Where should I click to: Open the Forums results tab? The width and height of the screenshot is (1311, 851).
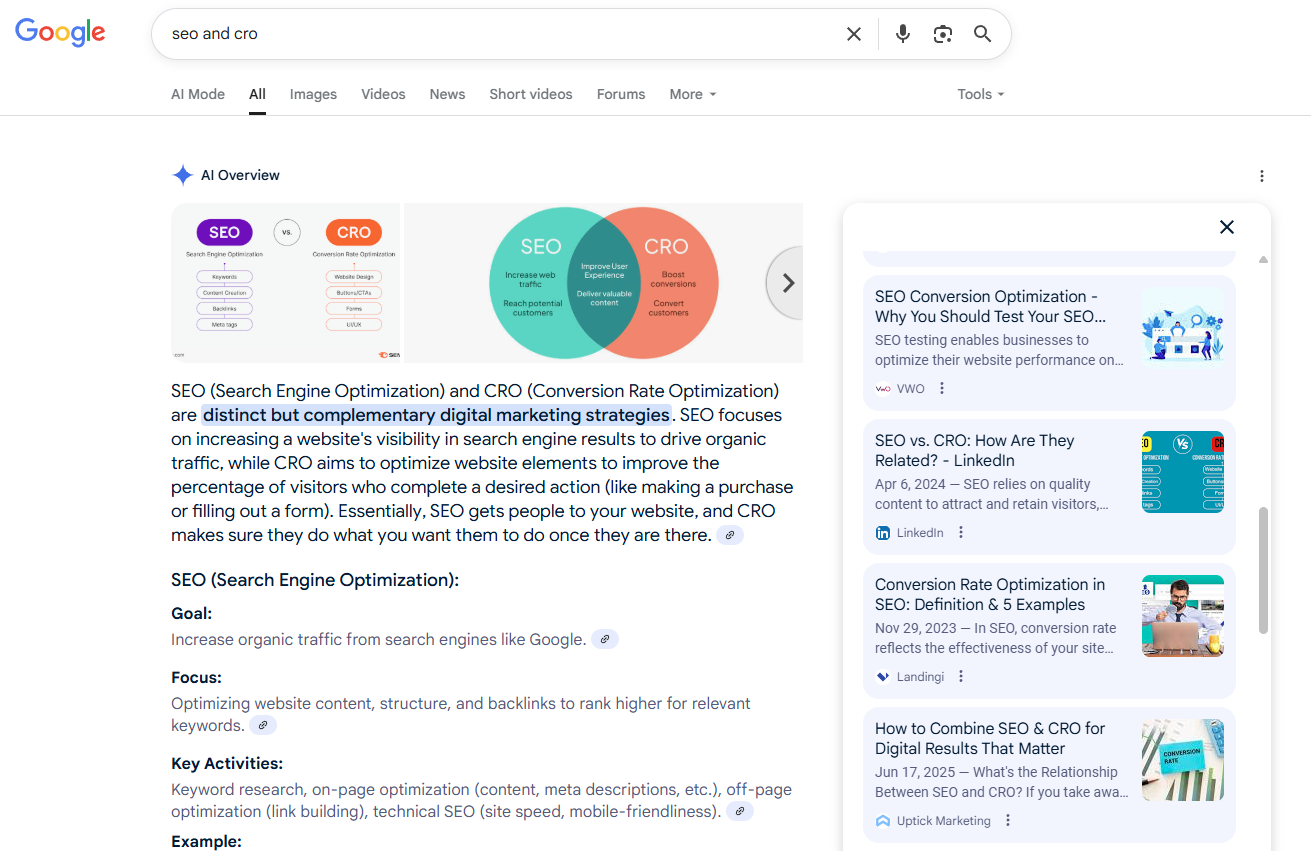[621, 94]
